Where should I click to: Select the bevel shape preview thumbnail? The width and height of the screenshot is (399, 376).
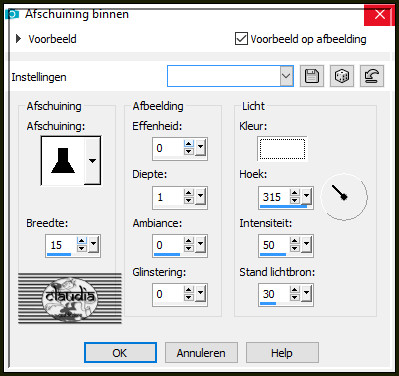click(63, 161)
